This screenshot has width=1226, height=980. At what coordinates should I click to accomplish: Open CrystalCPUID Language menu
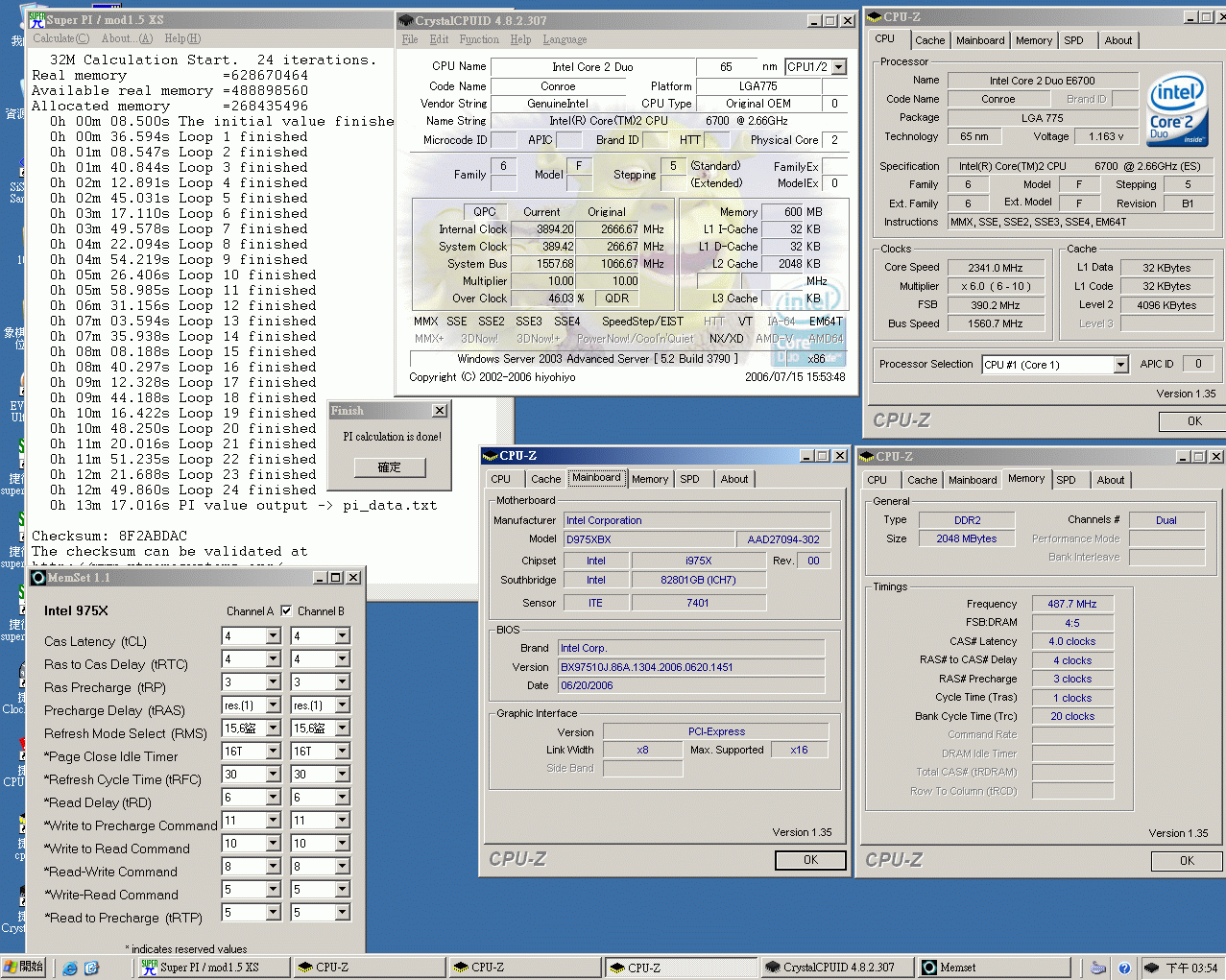(565, 39)
